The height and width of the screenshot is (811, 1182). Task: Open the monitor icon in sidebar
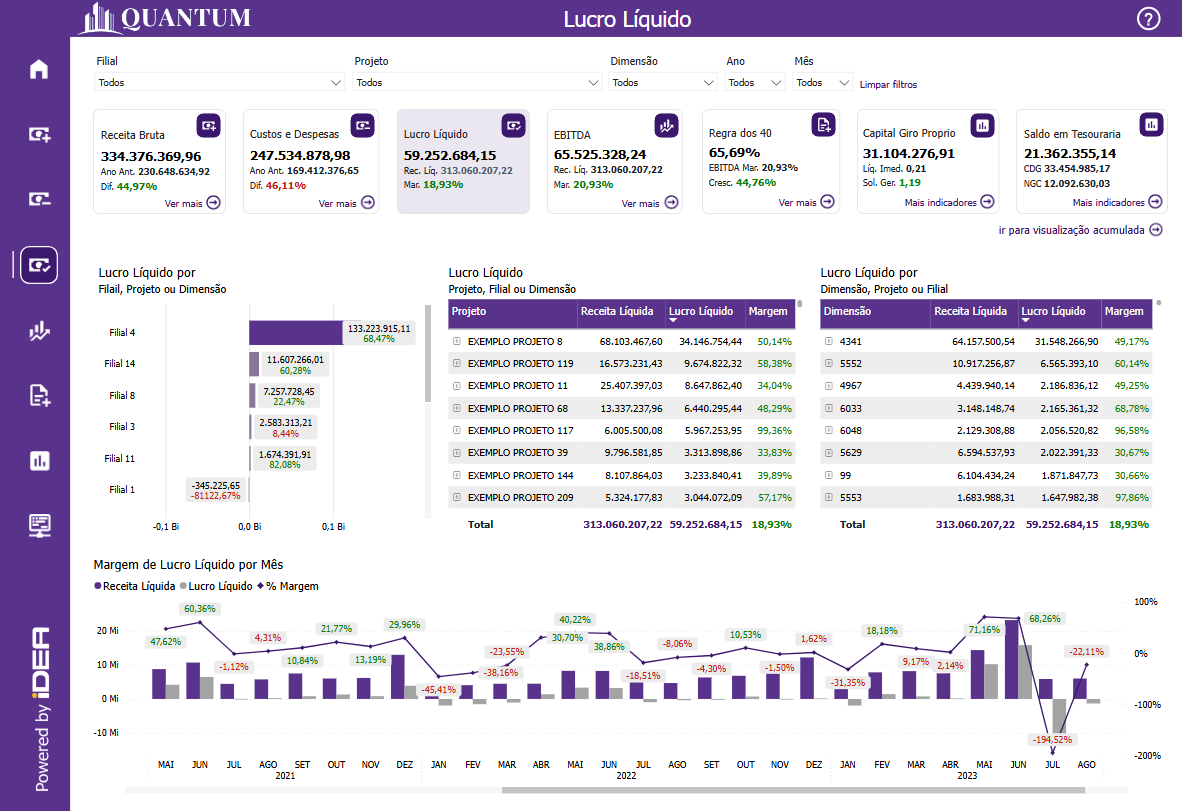pyautogui.click(x=39, y=525)
